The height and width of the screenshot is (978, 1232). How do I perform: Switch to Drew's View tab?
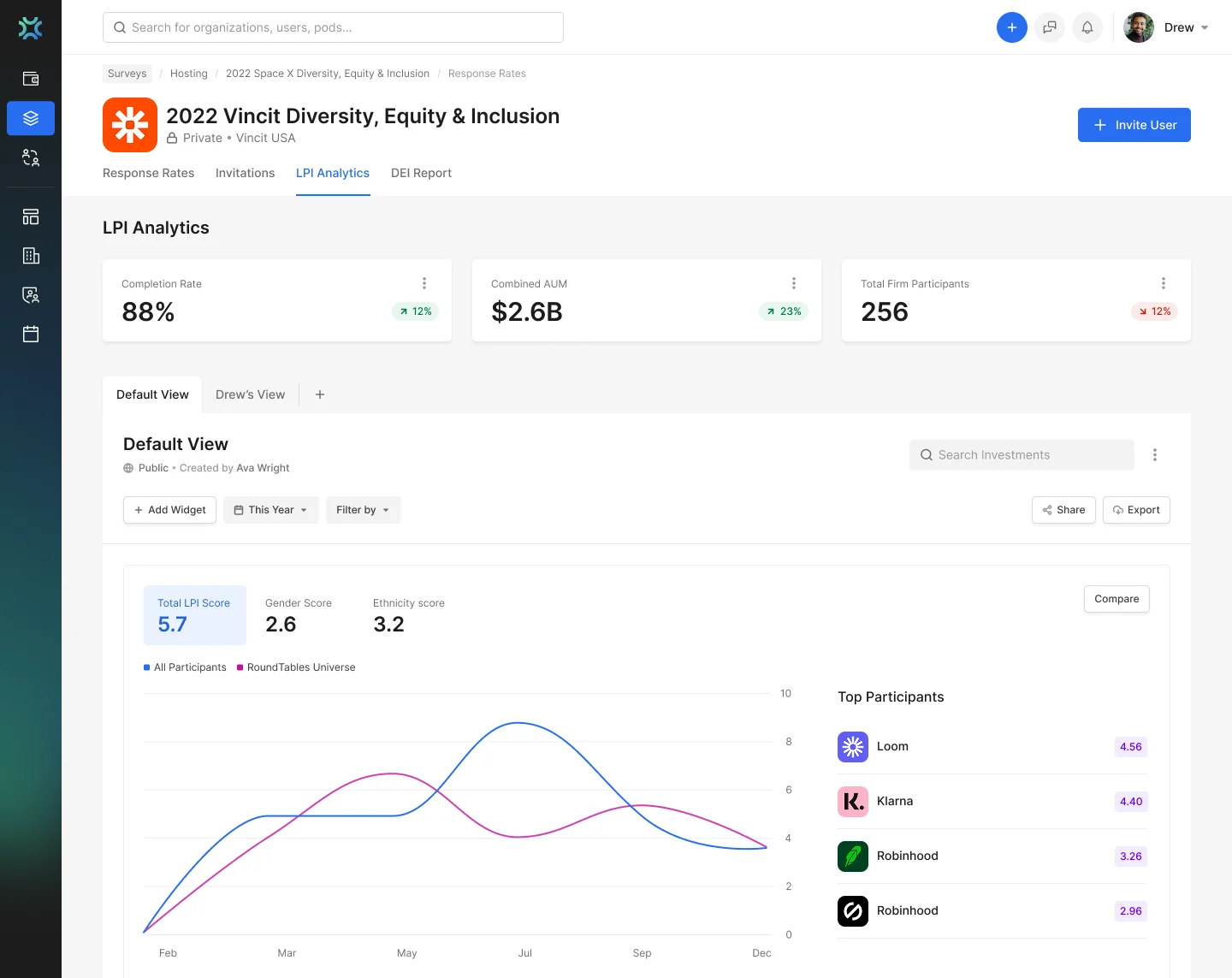coord(251,394)
